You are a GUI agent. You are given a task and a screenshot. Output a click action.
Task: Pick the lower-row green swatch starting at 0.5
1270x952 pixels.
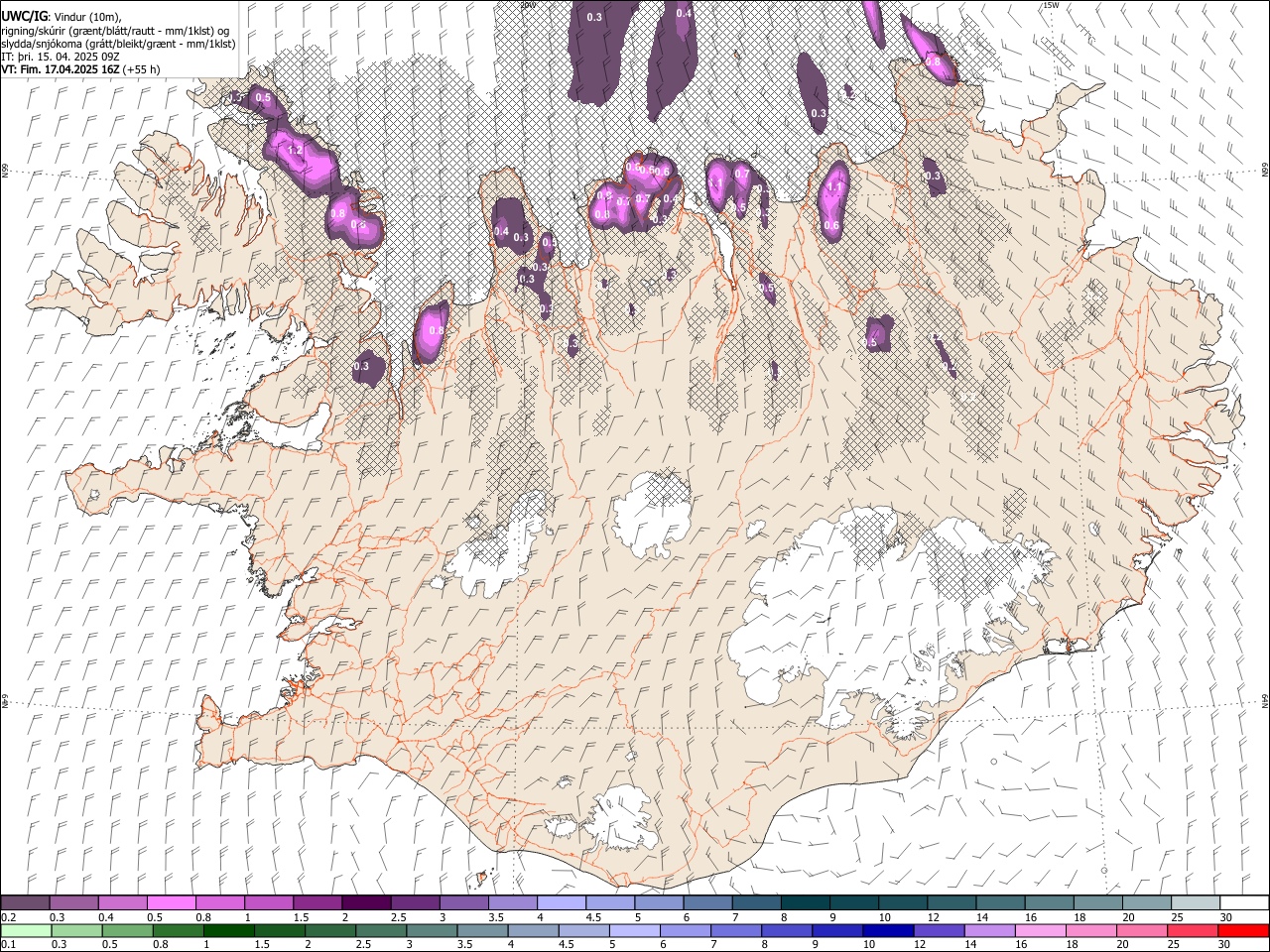coord(128,931)
